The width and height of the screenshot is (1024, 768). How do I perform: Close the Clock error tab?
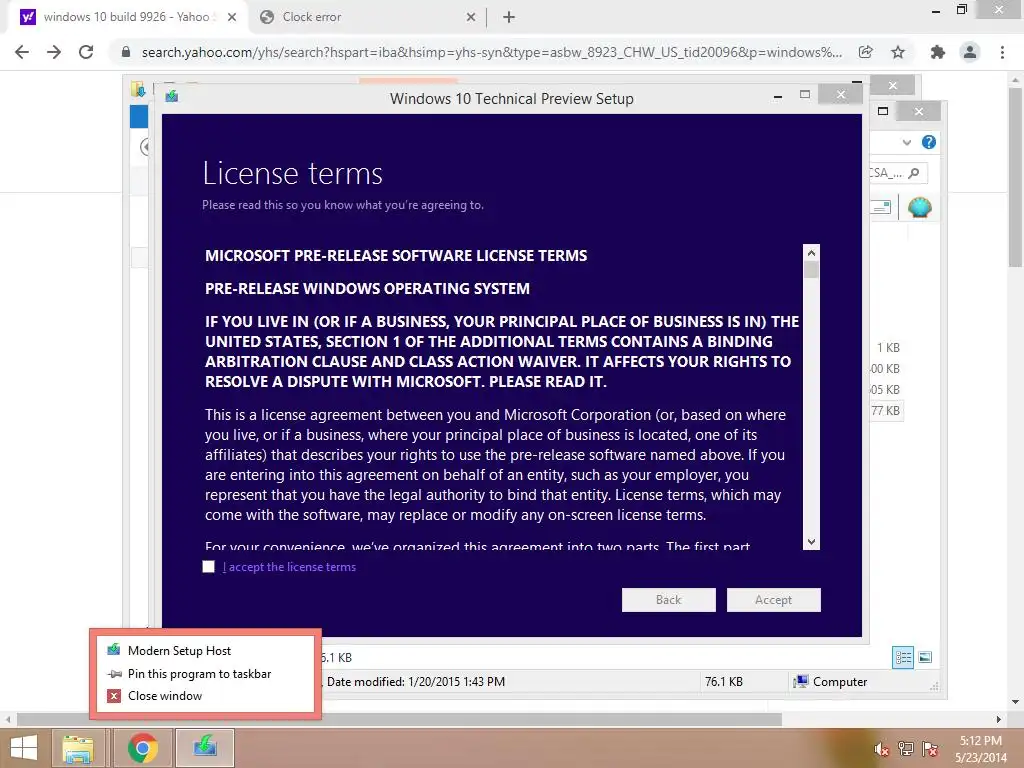[x=471, y=18]
